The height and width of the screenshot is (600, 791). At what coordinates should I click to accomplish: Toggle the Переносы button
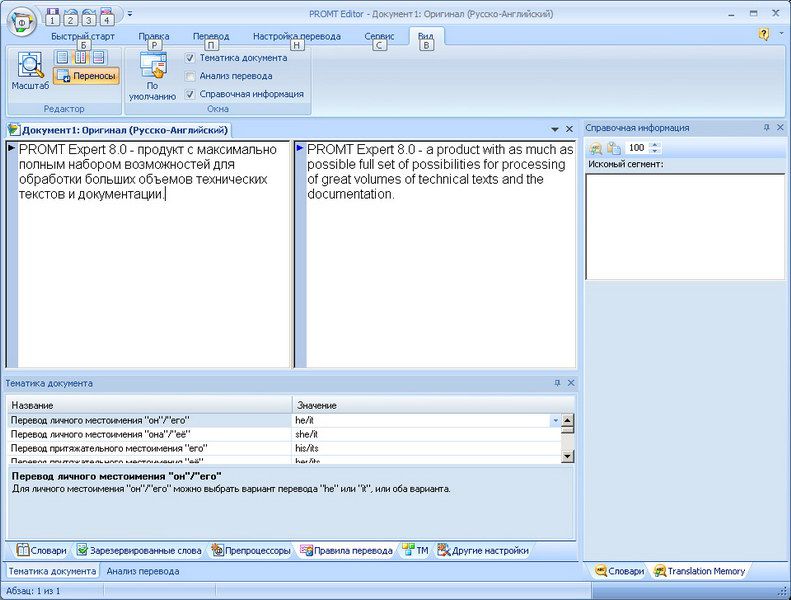[x=86, y=75]
